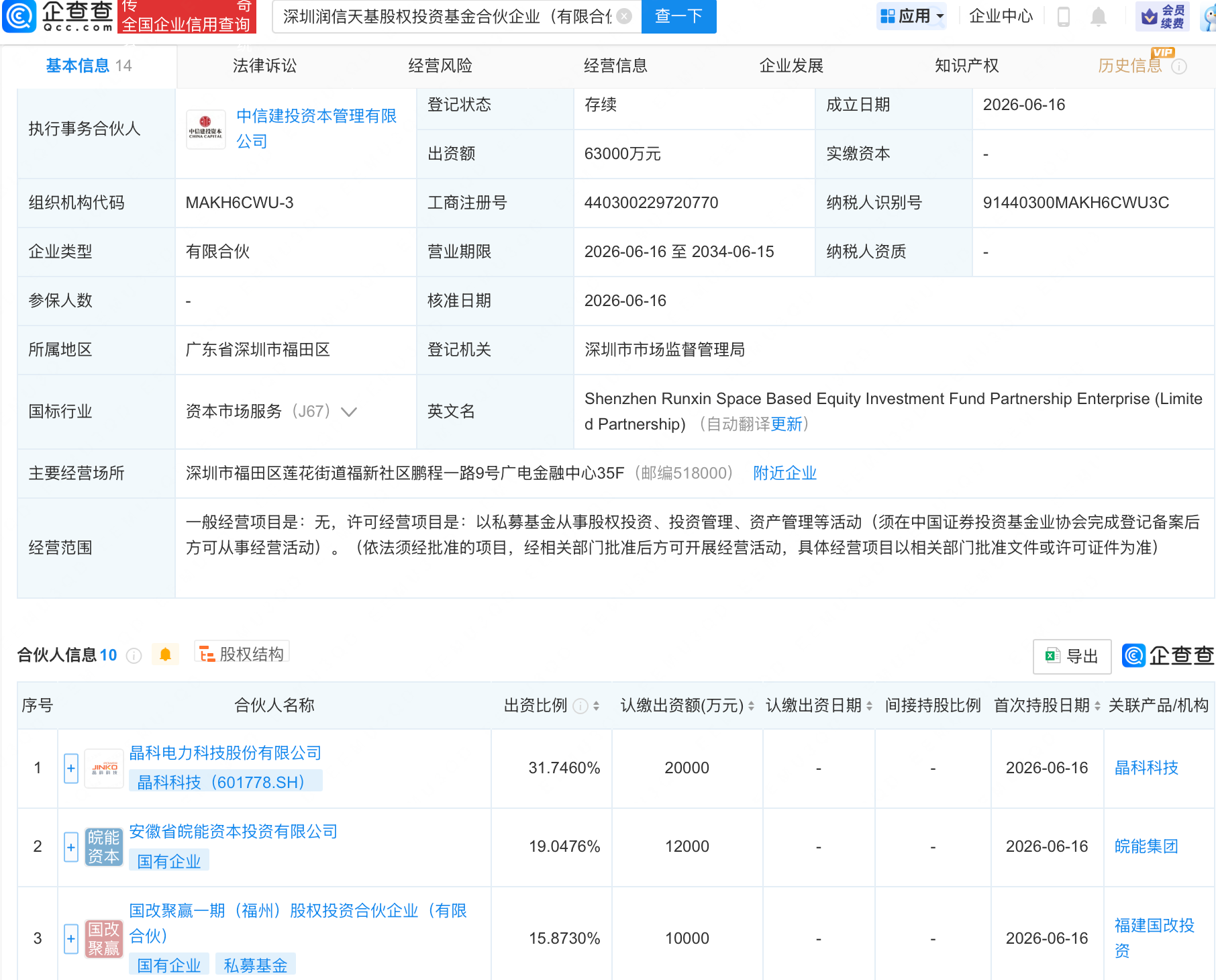Sort by 出资比例 column arrows
This screenshot has height=980, width=1216.
[x=596, y=706]
